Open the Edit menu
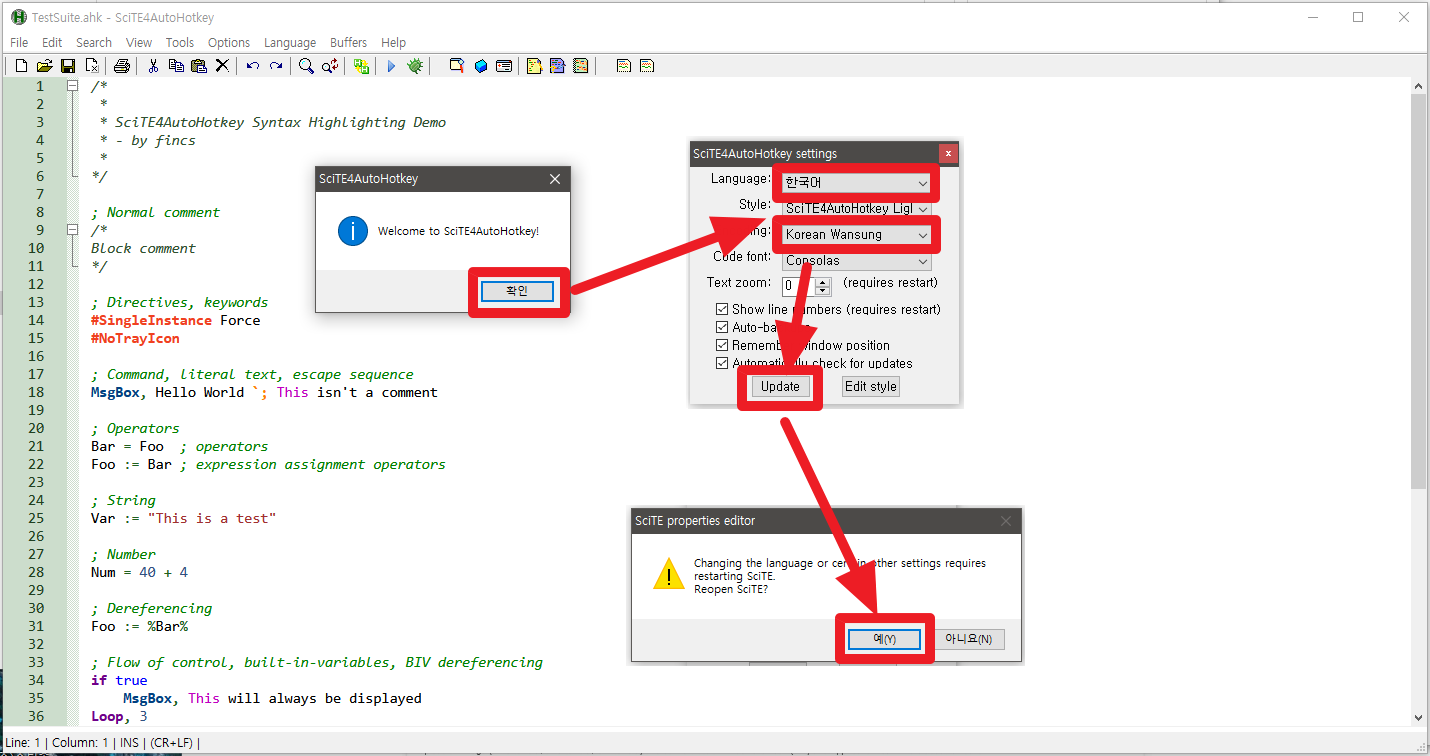 click(52, 42)
